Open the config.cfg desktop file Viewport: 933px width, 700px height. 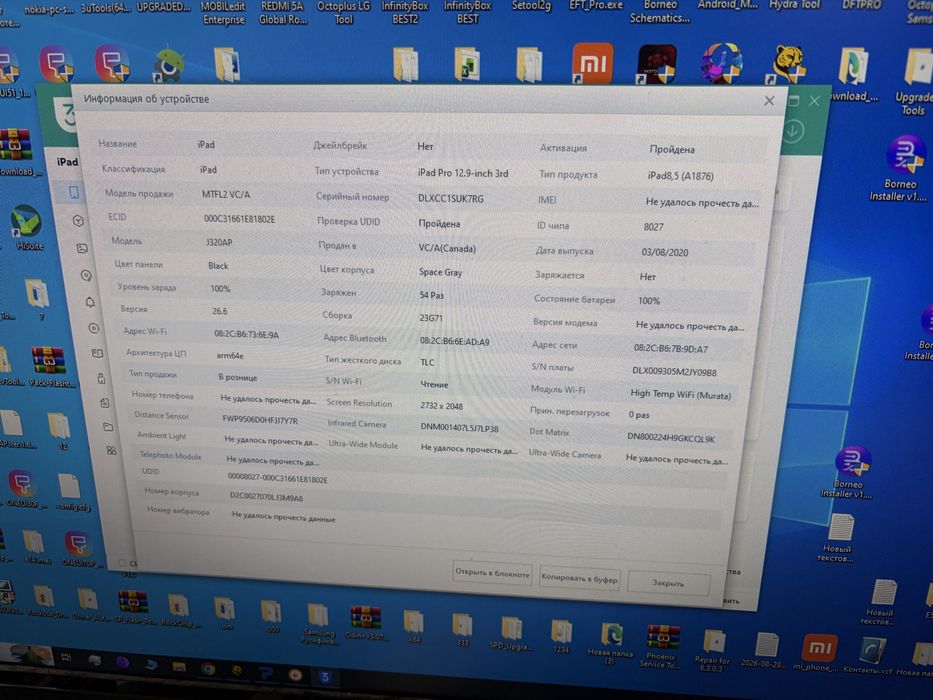(x=71, y=493)
